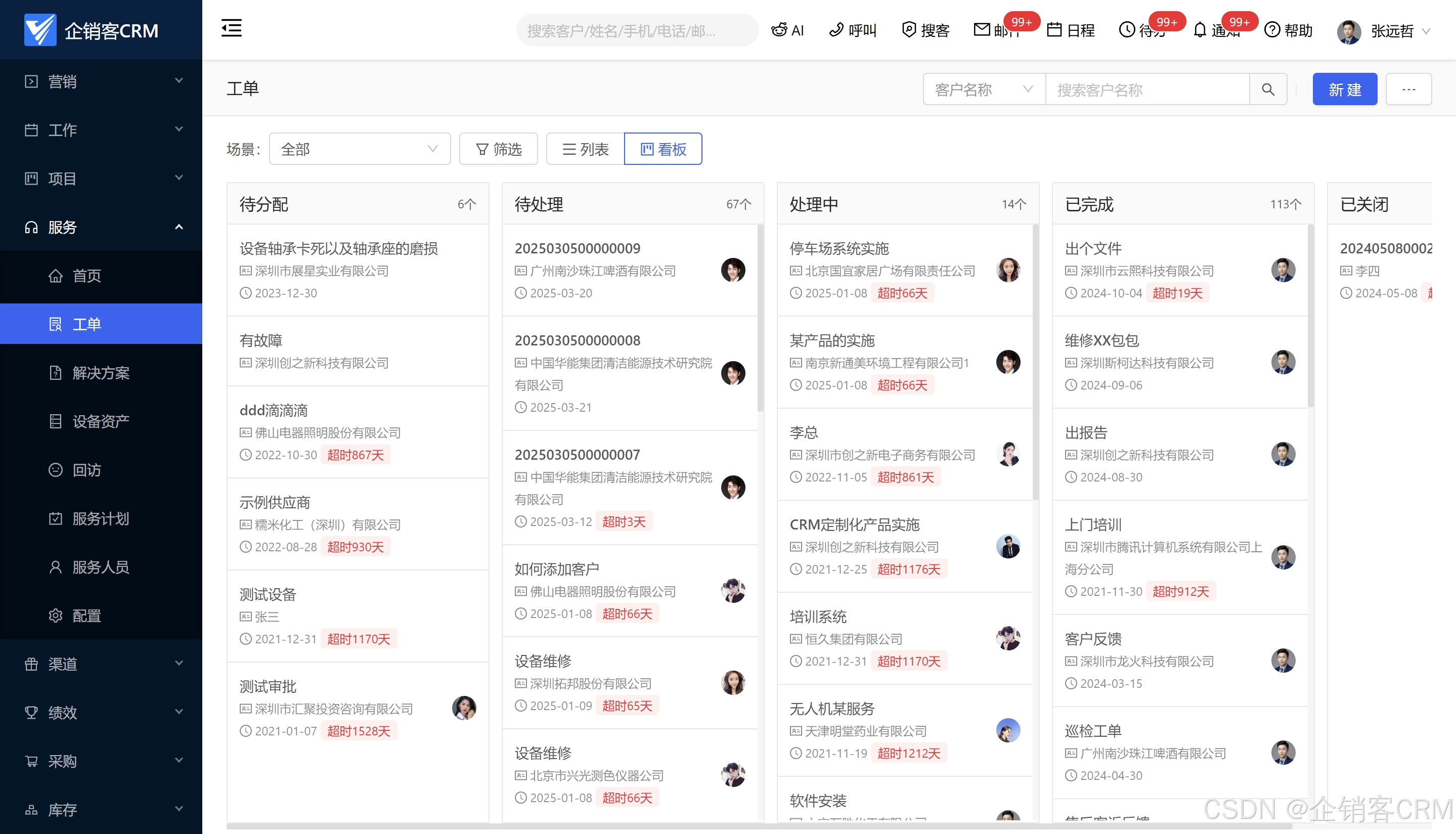Viewport: 1456px width, 834px height.
Task: Open 解决方案 in the sidebar
Action: [101, 373]
